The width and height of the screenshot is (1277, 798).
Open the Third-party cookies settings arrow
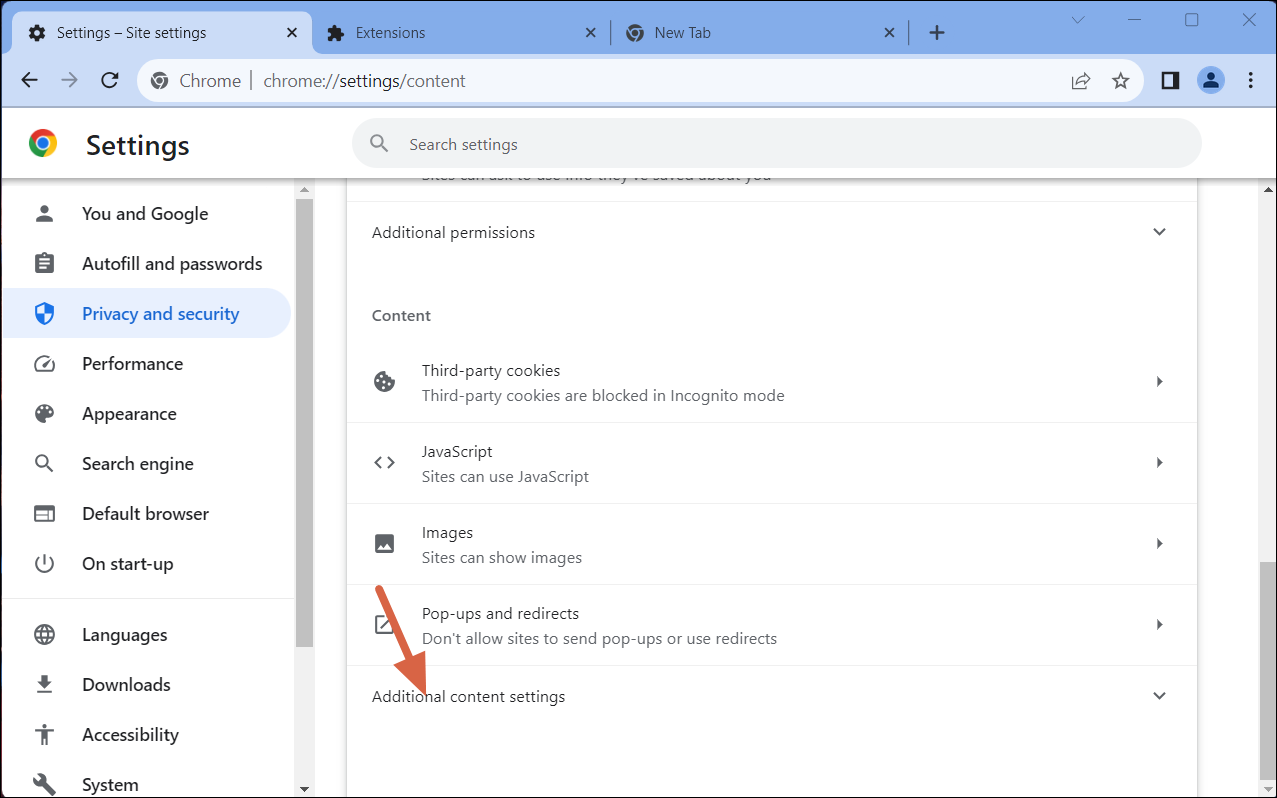pyautogui.click(x=1159, y=381)
